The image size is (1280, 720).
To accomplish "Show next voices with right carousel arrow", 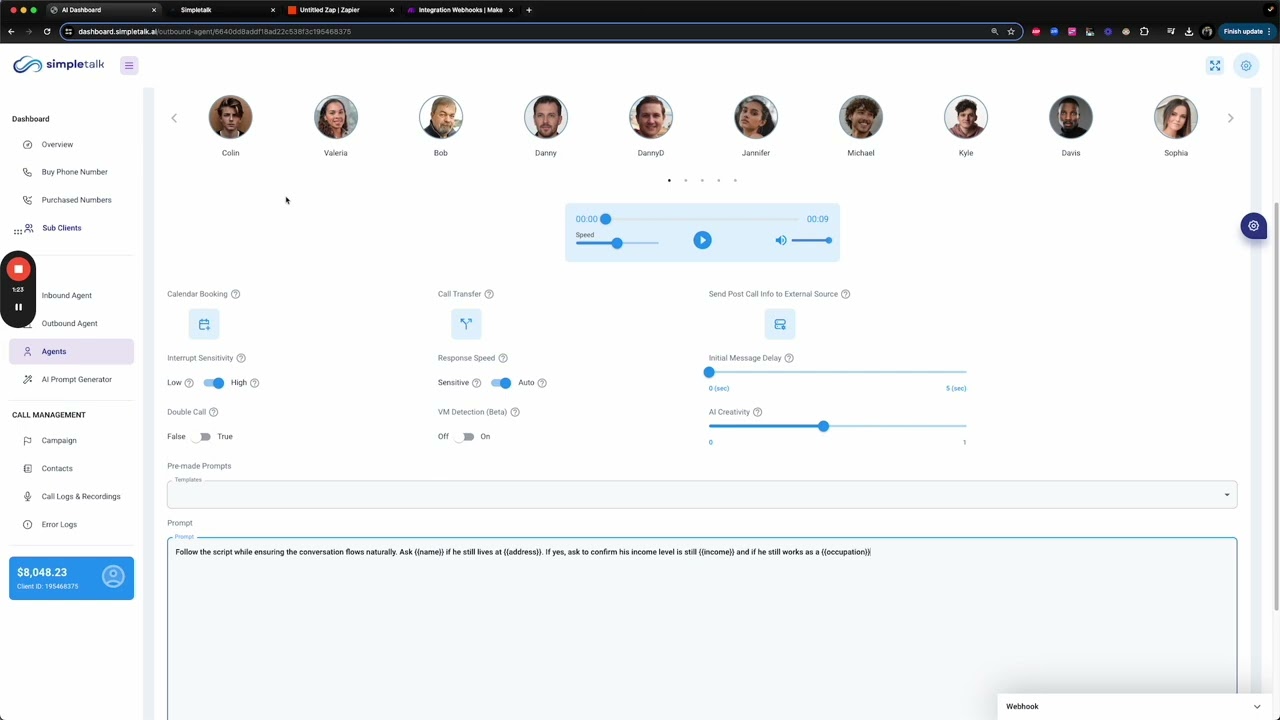I will coord(1230,118).
